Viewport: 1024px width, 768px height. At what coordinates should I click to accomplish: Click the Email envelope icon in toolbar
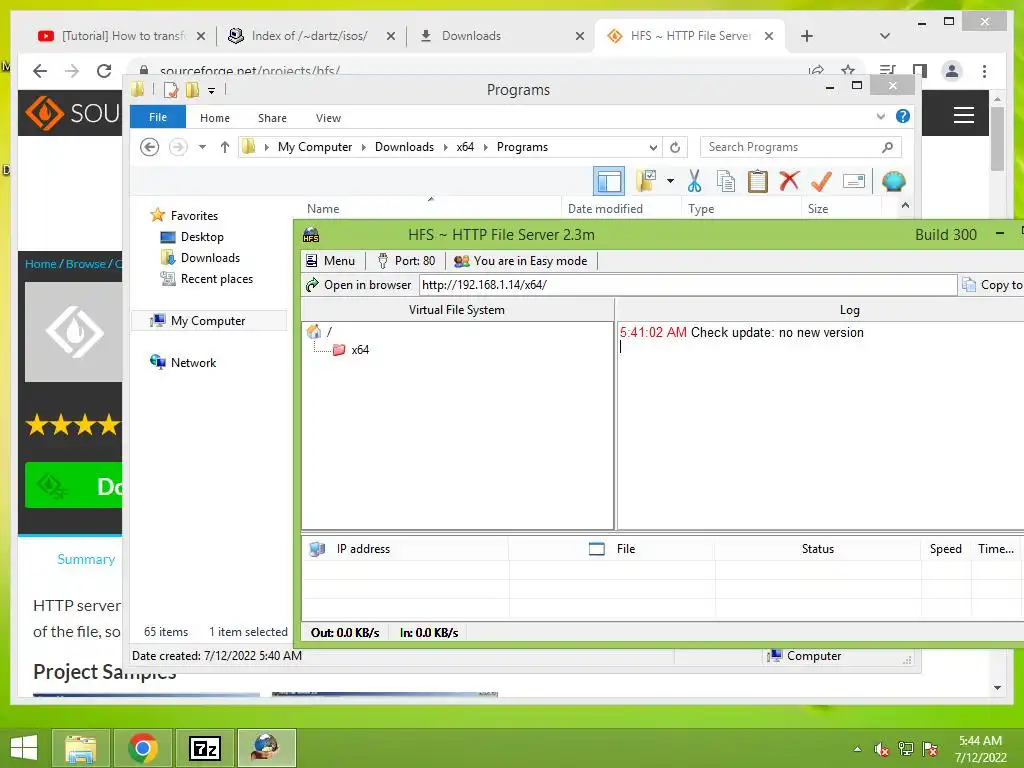point(854,181)
